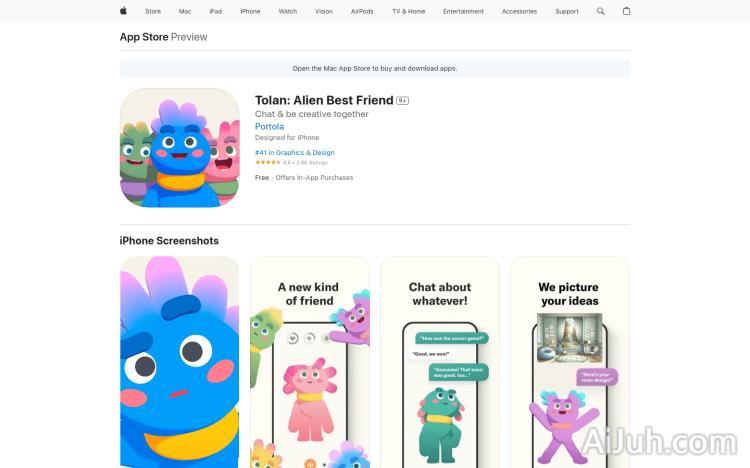Go to AirPods section
Viewport: 750px width, 468px height.
tap(362, 11)
